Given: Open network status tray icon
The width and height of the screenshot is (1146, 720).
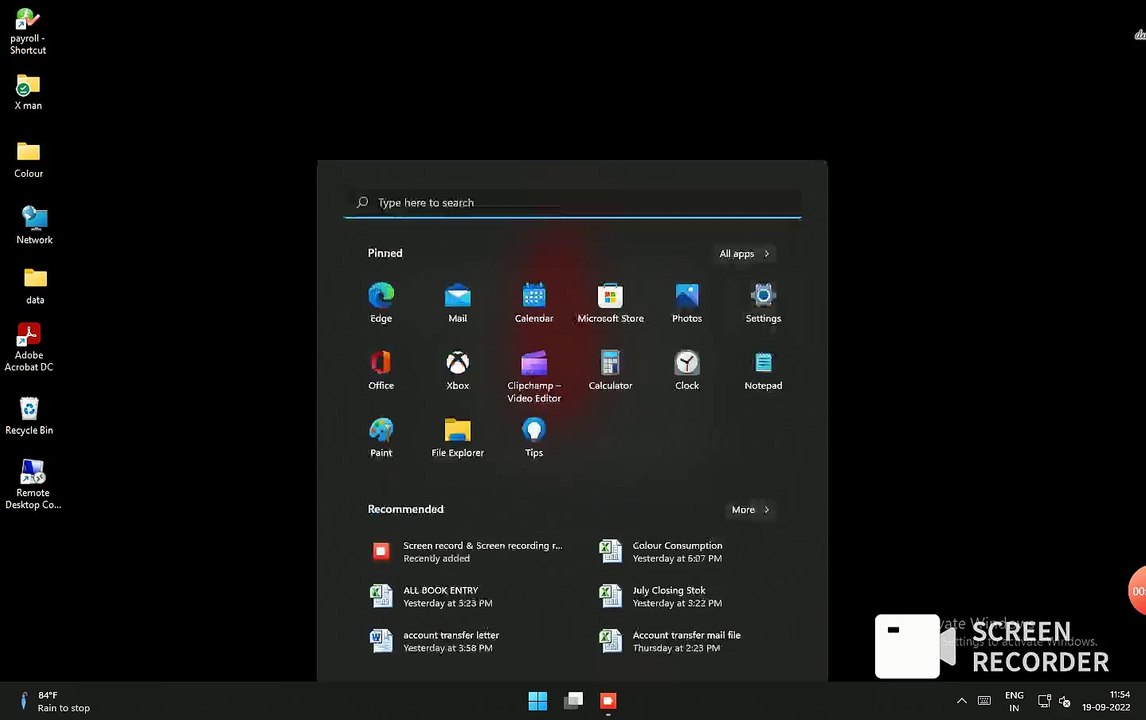Looking at the screenshot, I should (x=1044, y=701).
